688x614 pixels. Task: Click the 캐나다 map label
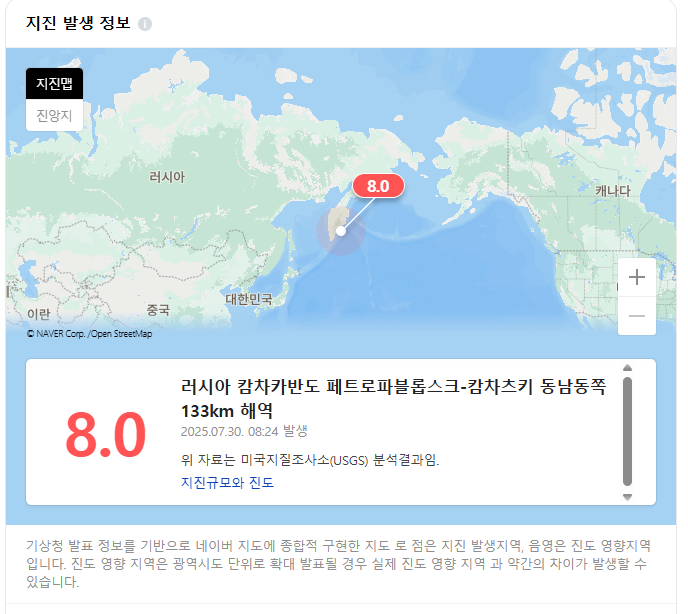click(x=613, y=191)
